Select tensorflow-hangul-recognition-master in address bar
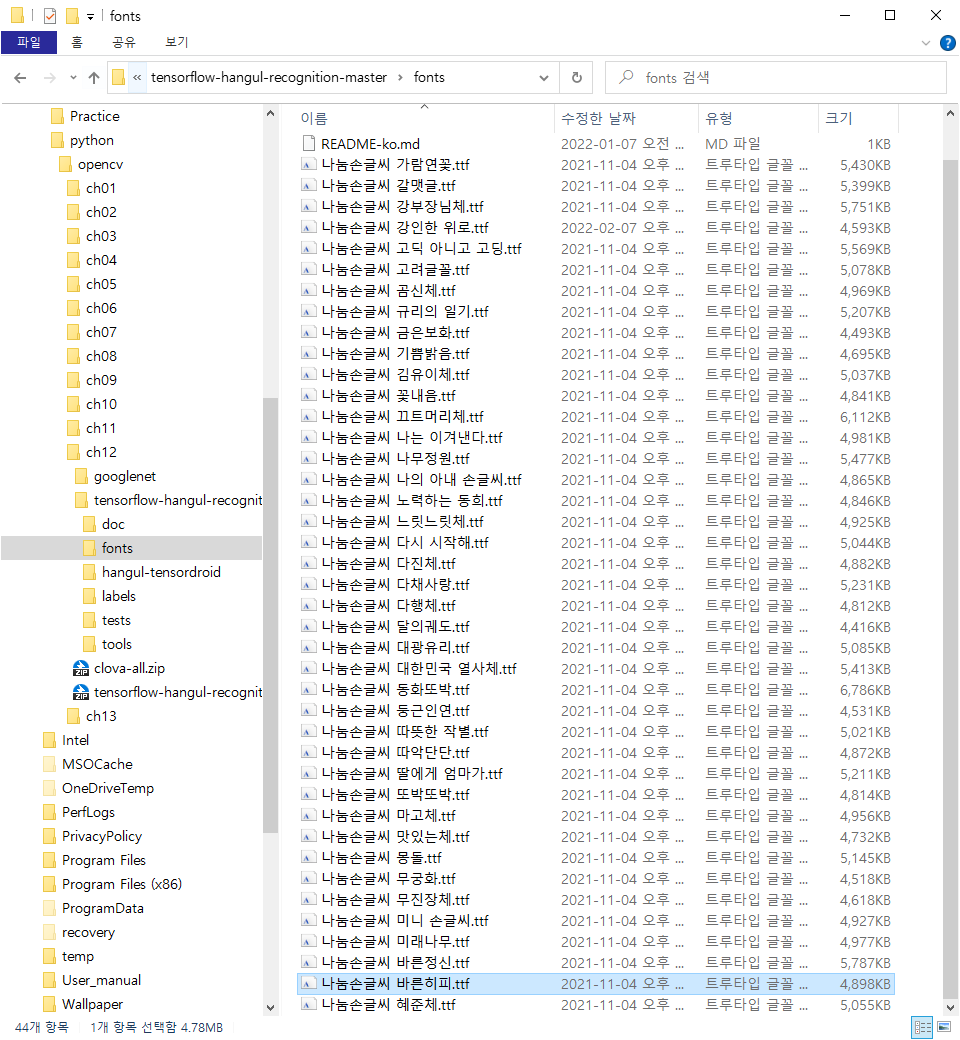 [x=269, y=78]
